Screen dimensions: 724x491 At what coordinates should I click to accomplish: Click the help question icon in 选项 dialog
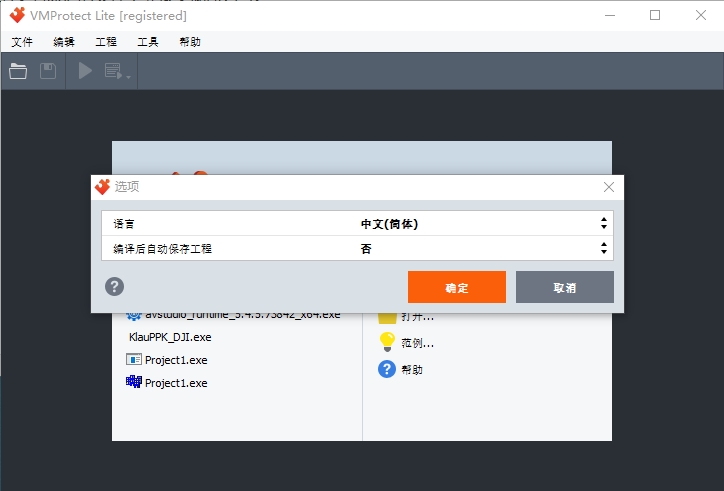115,286
